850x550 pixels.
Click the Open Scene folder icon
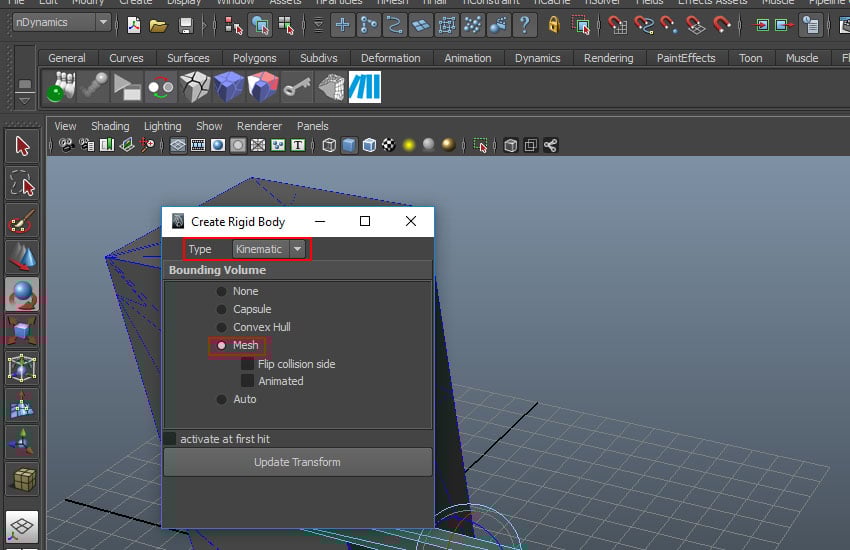tap(158, 24)
